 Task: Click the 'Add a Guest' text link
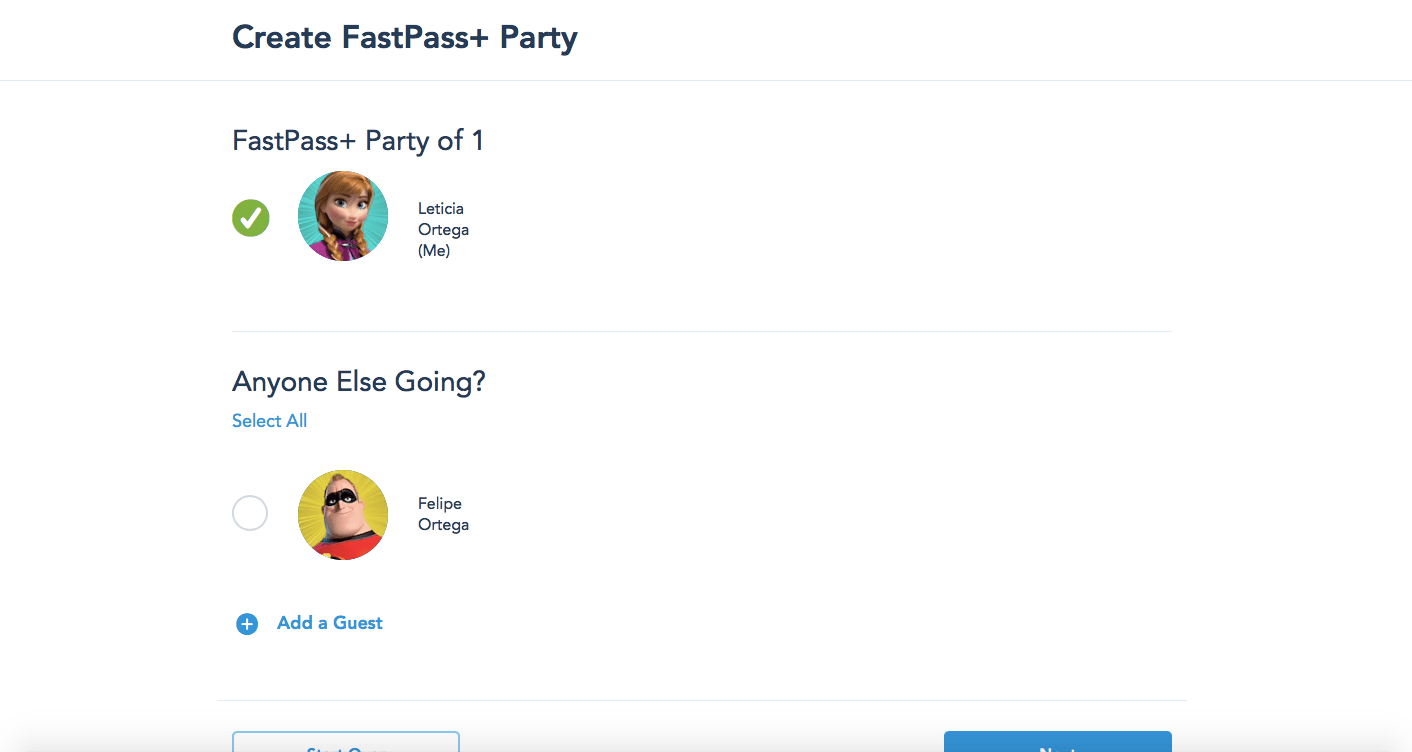click(x=329, y=623)
